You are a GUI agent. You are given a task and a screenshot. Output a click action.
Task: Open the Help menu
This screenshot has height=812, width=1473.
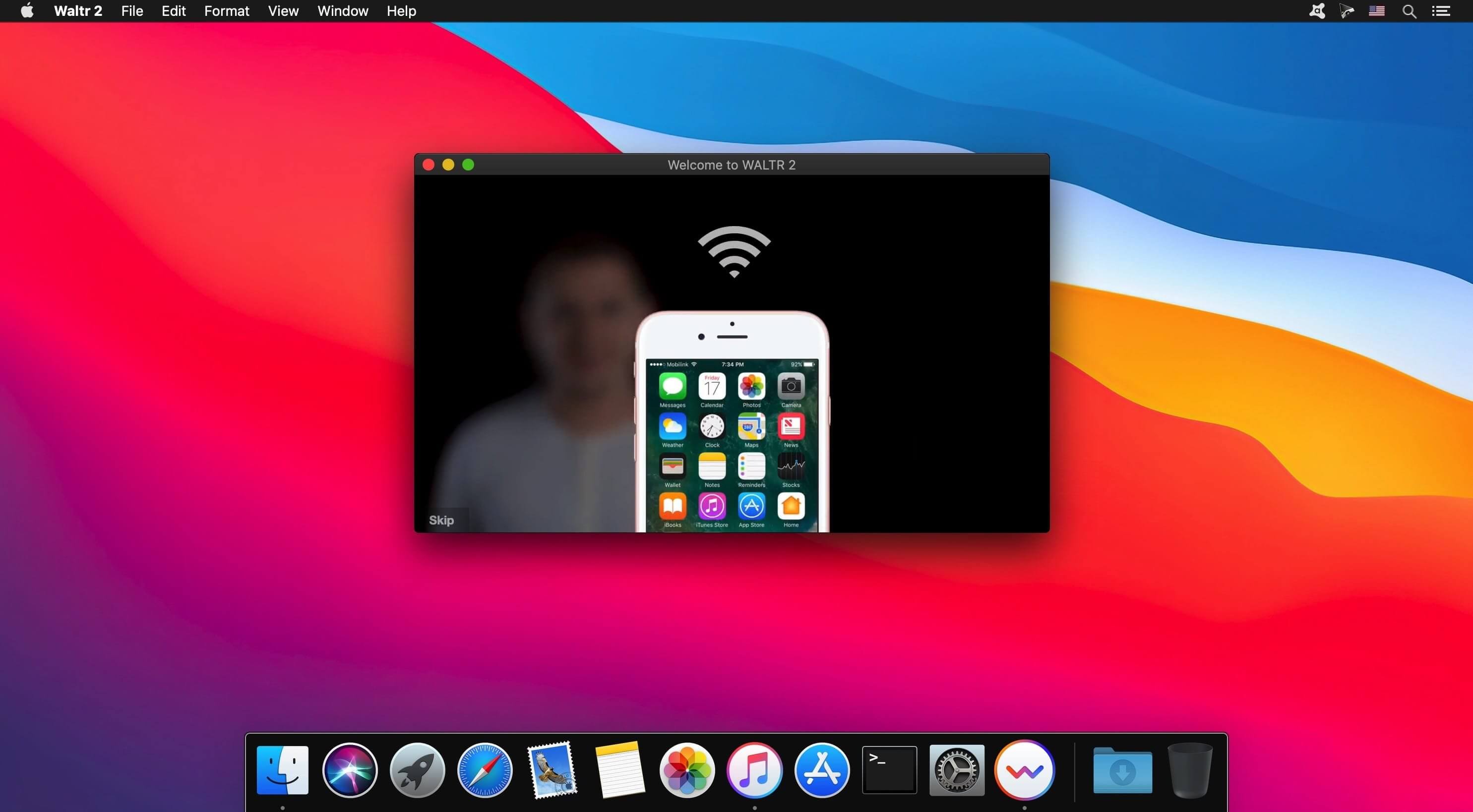[x=401, y=11]
